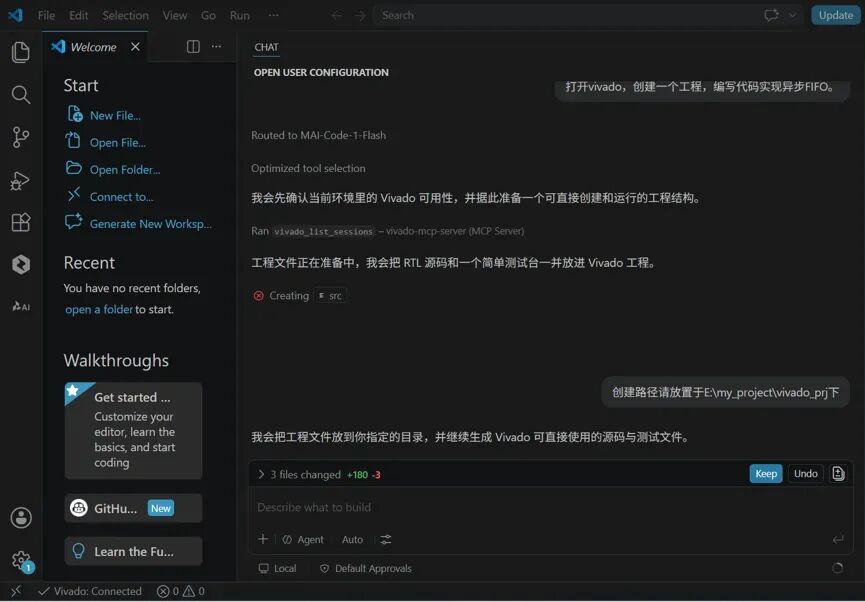Open the Explorer view in activity bar

pos(20,52)
